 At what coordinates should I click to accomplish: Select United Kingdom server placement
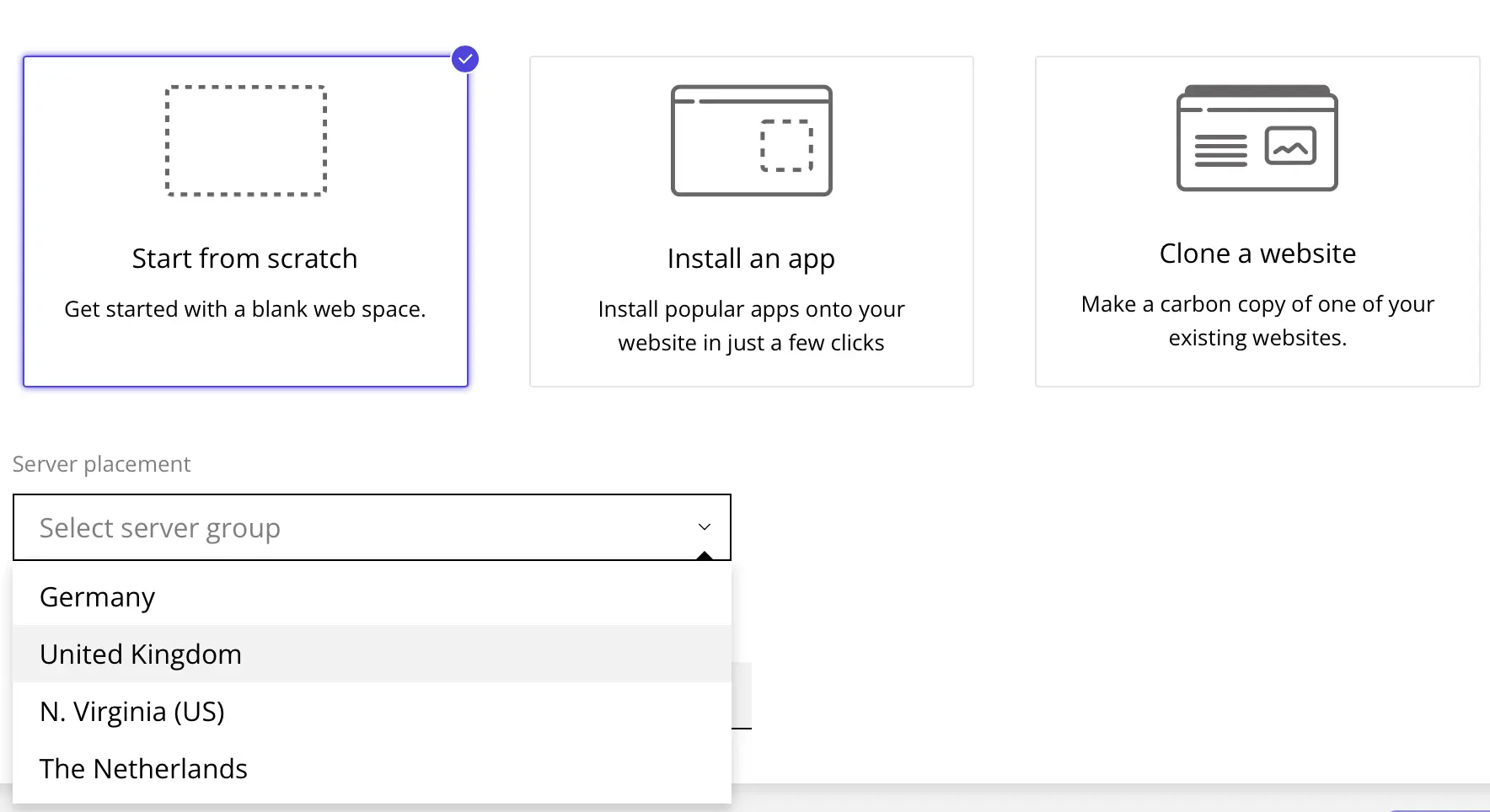point(141,654)
